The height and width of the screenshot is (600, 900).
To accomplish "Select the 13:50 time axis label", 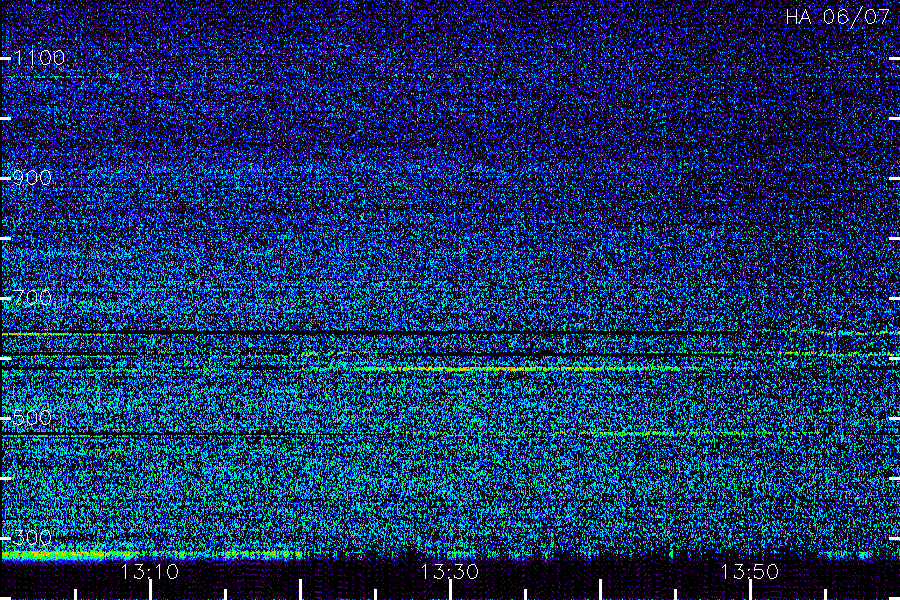I will tap(750, 571).
